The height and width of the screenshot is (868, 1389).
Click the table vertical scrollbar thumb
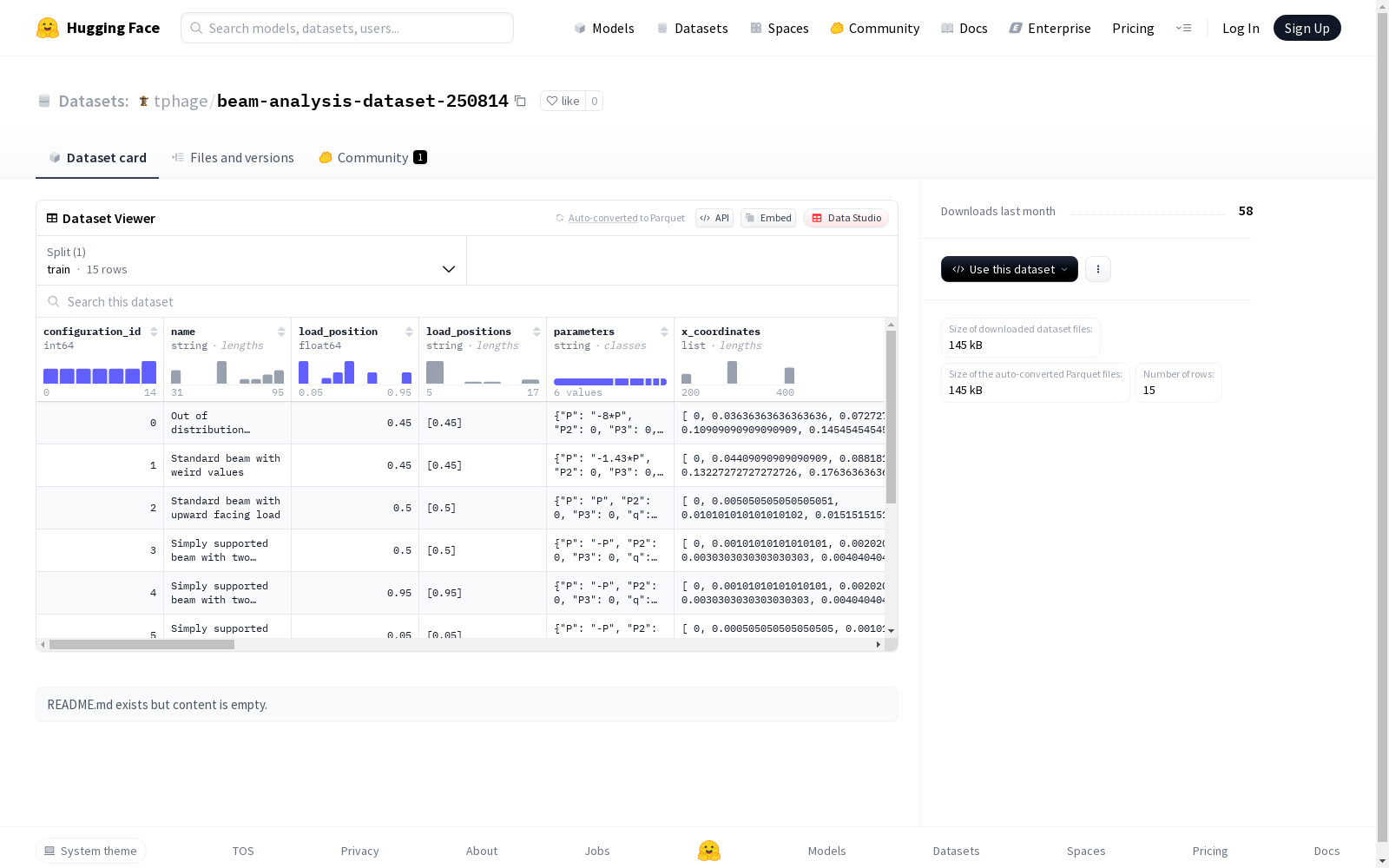click(891, 417)
